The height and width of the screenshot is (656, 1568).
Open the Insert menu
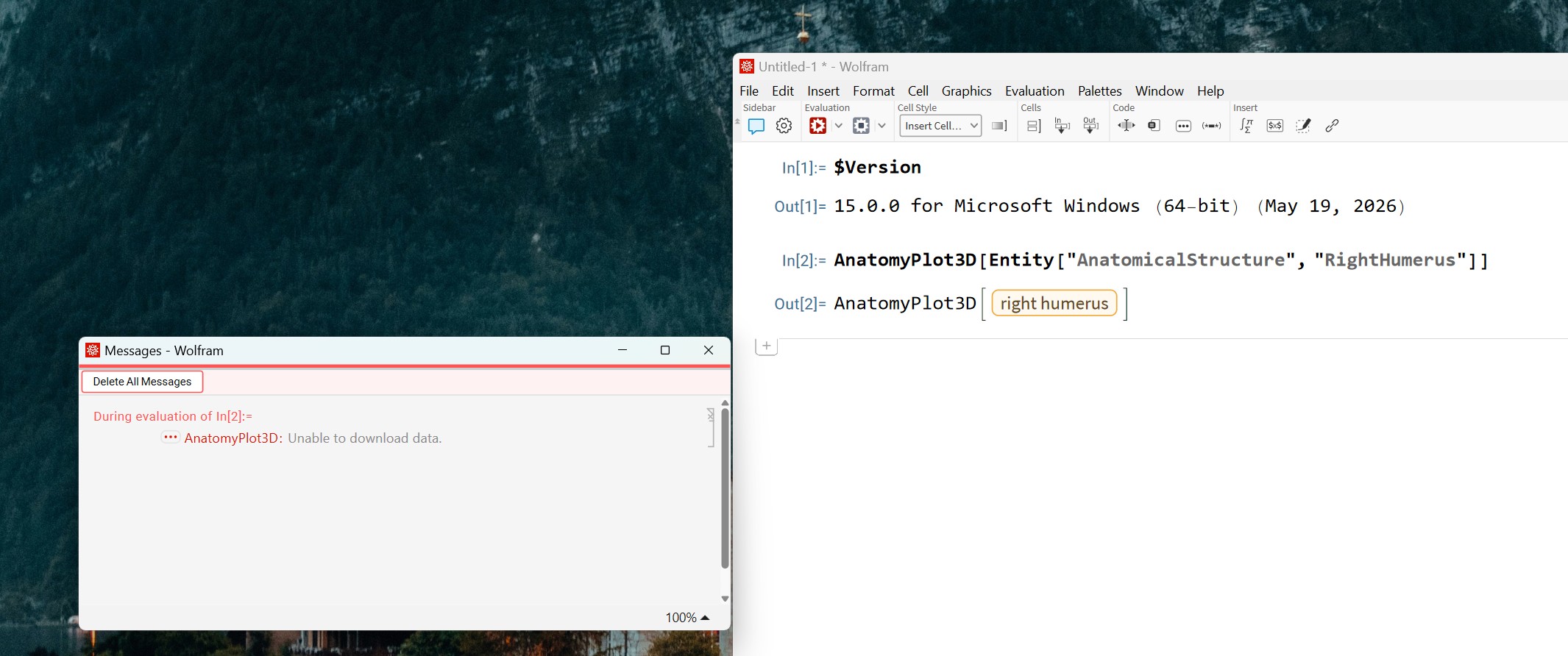pyautogui.click(x=823, y=91)
